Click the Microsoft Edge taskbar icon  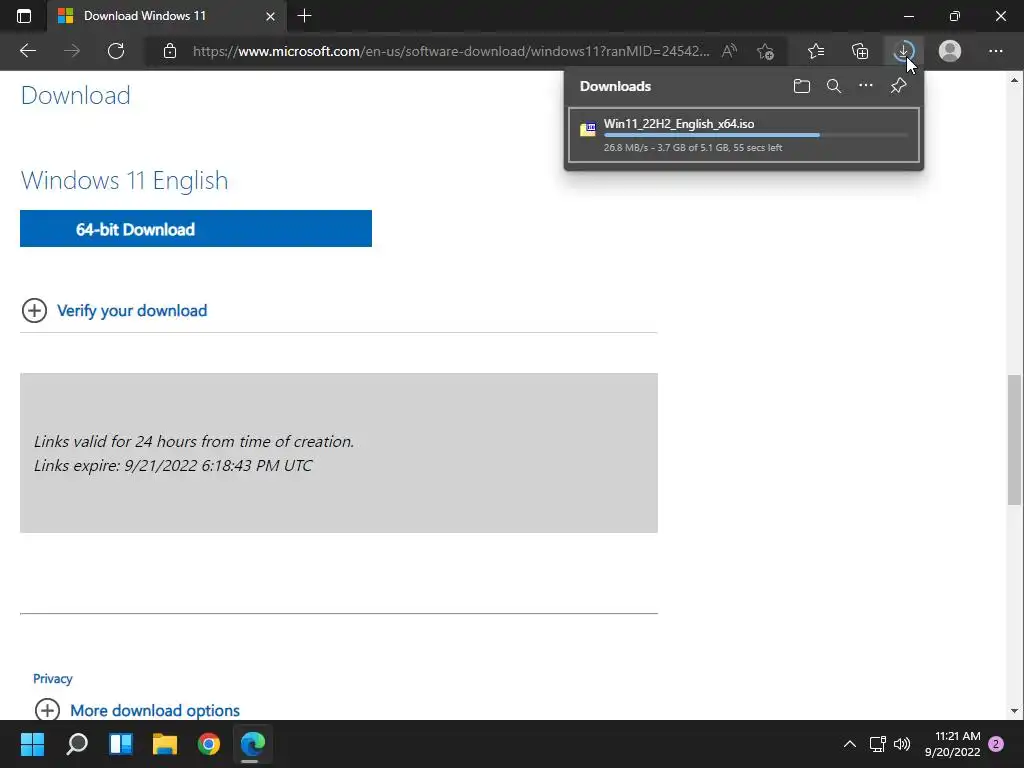pos(253,744)
